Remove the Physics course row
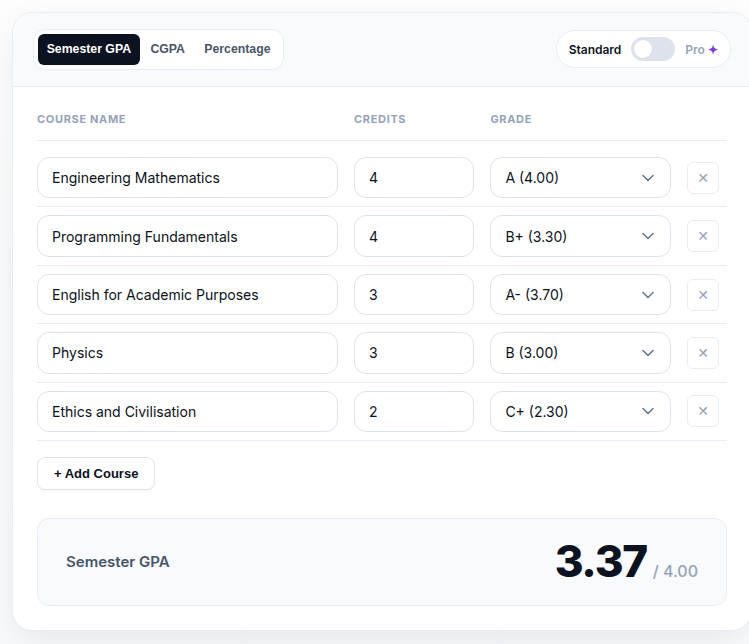 (x=703, y=353)
